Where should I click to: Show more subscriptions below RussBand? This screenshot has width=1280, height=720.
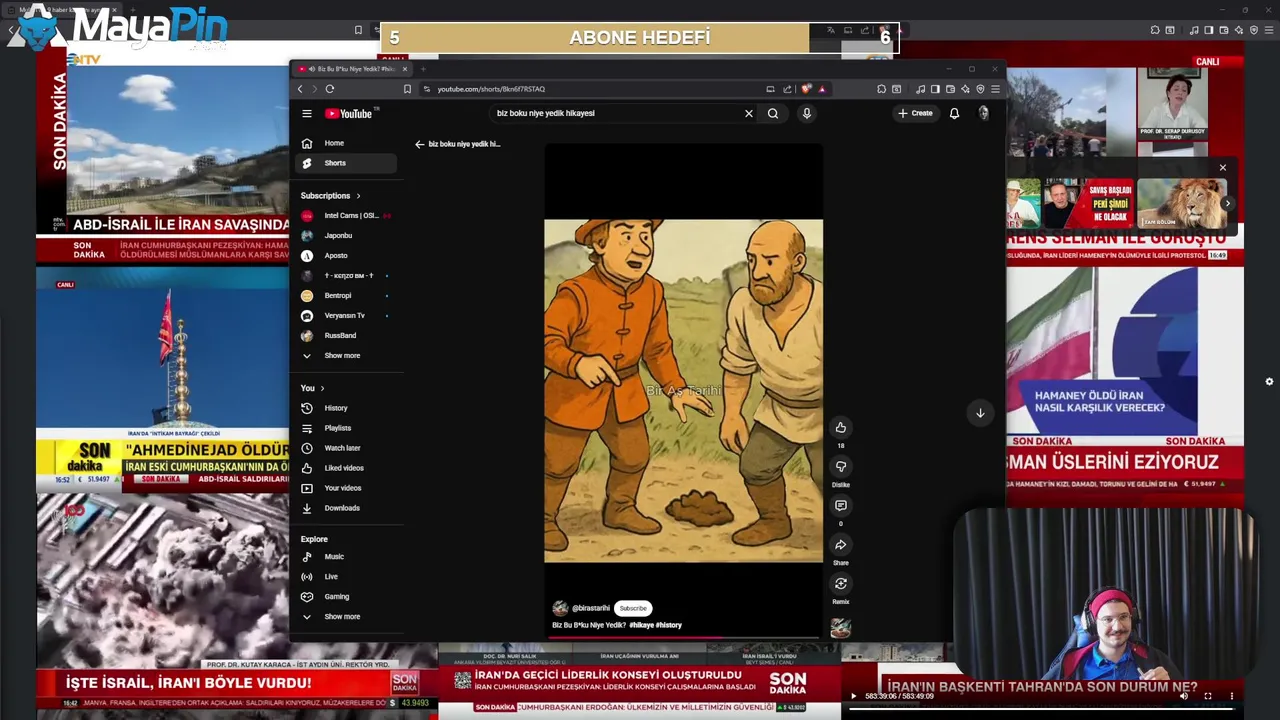pos(346,356)
